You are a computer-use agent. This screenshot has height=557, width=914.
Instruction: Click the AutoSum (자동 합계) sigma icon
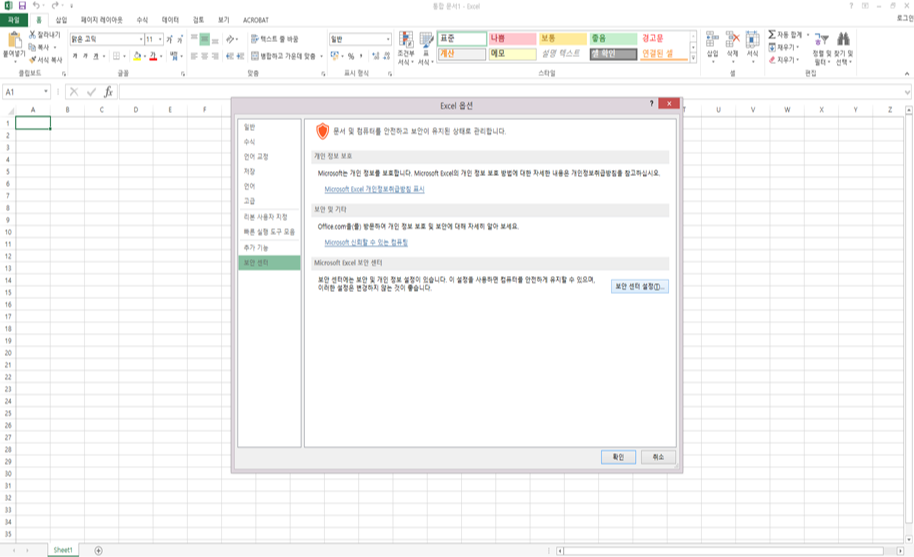click(772, 35)
